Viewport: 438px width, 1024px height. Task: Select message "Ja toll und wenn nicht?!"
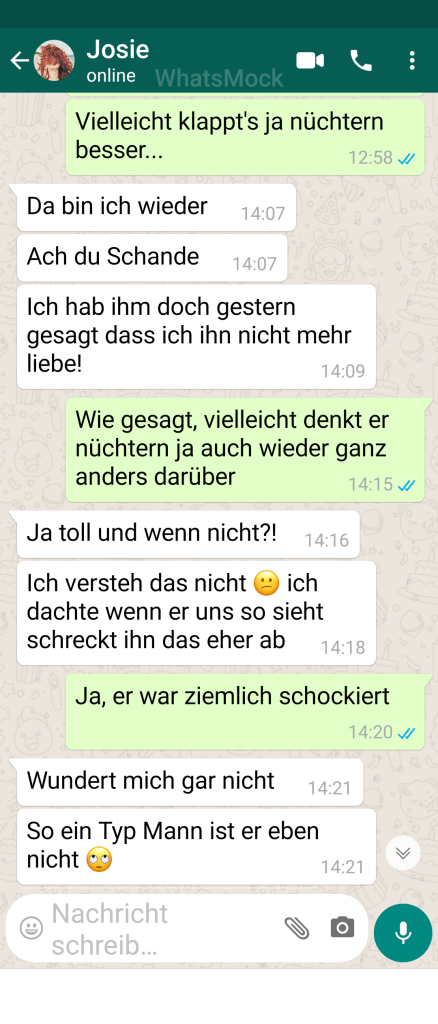188,534
